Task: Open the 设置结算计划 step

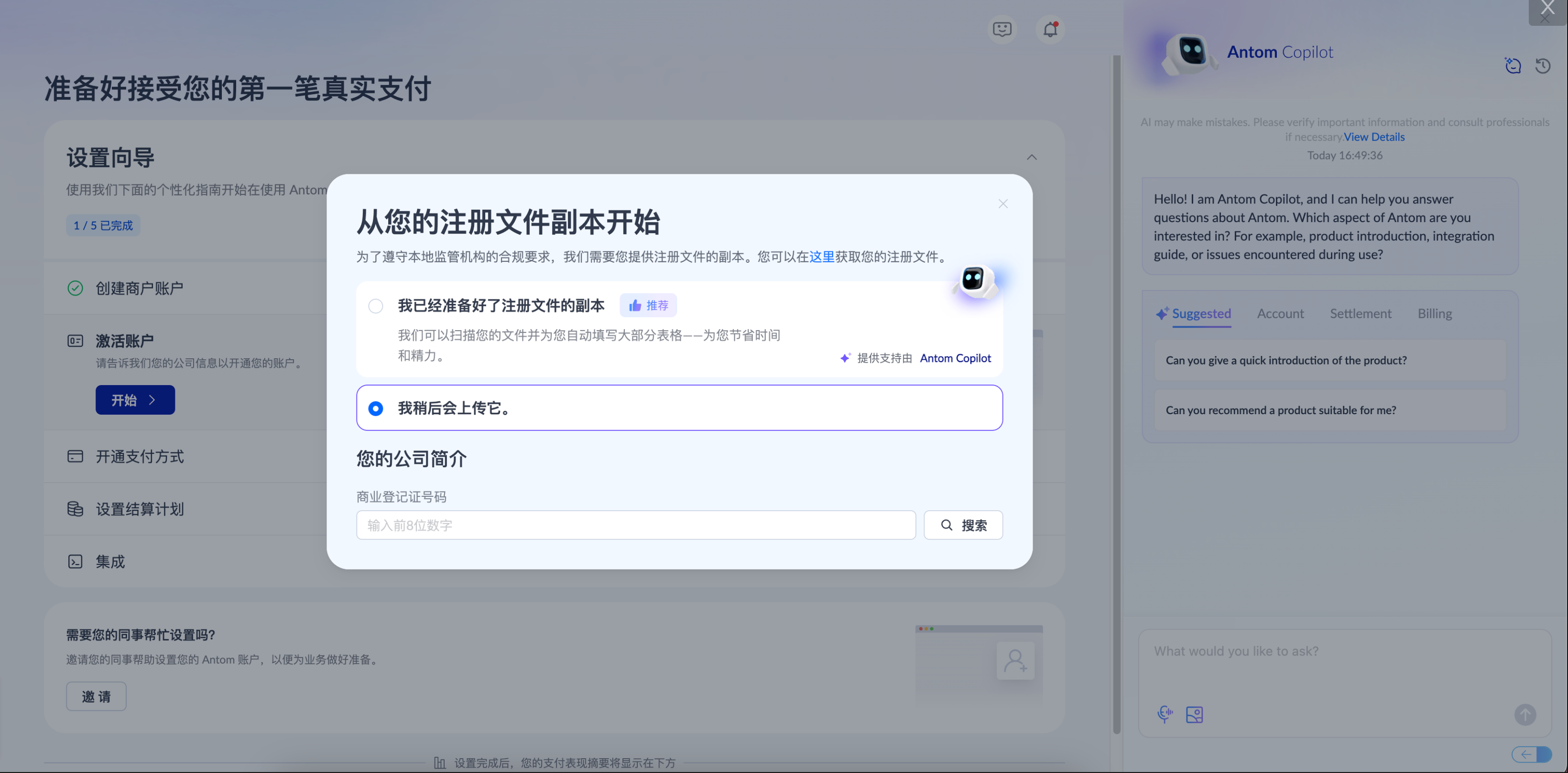Action: coord(140,508)
